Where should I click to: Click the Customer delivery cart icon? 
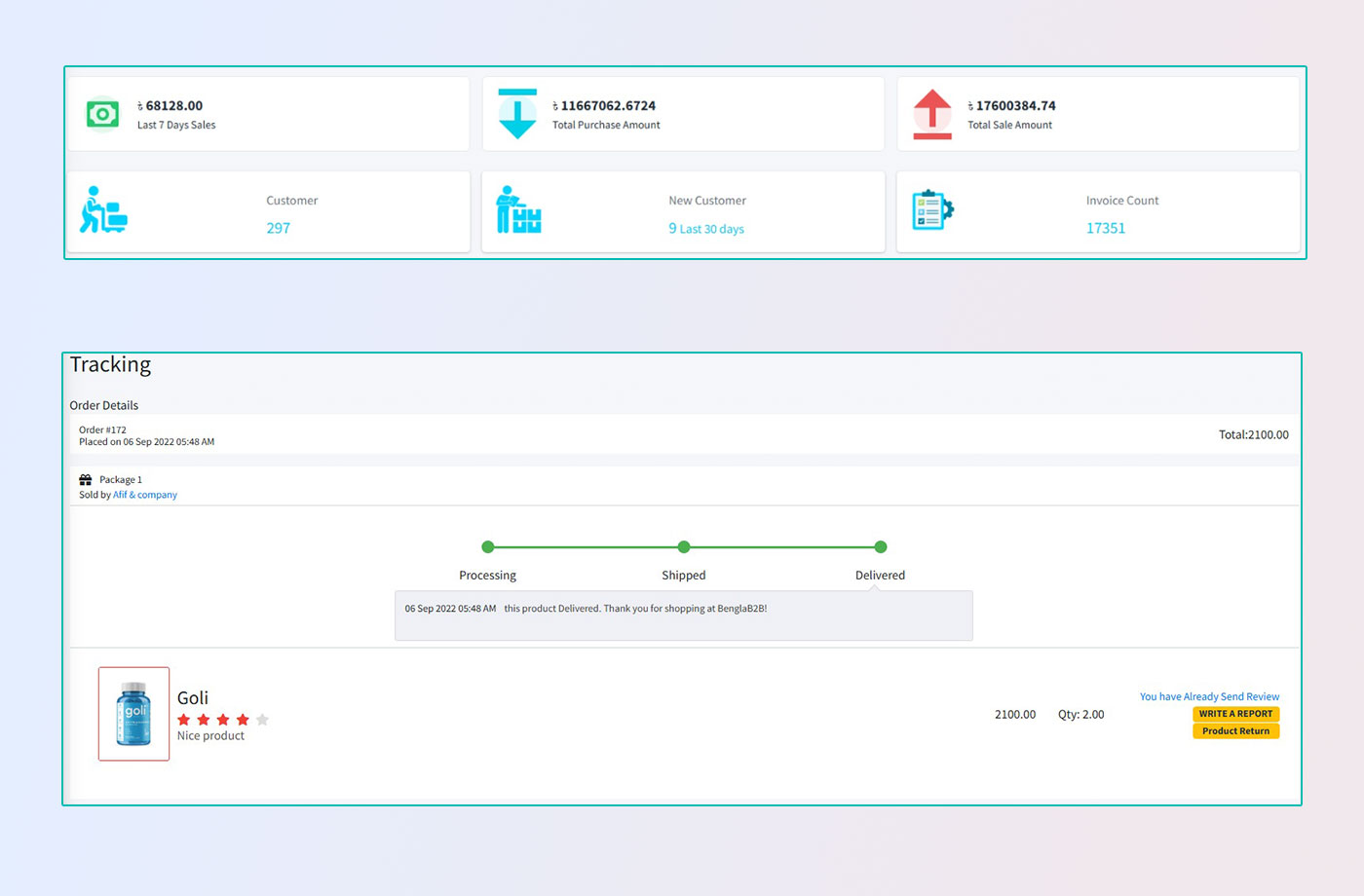103,210
